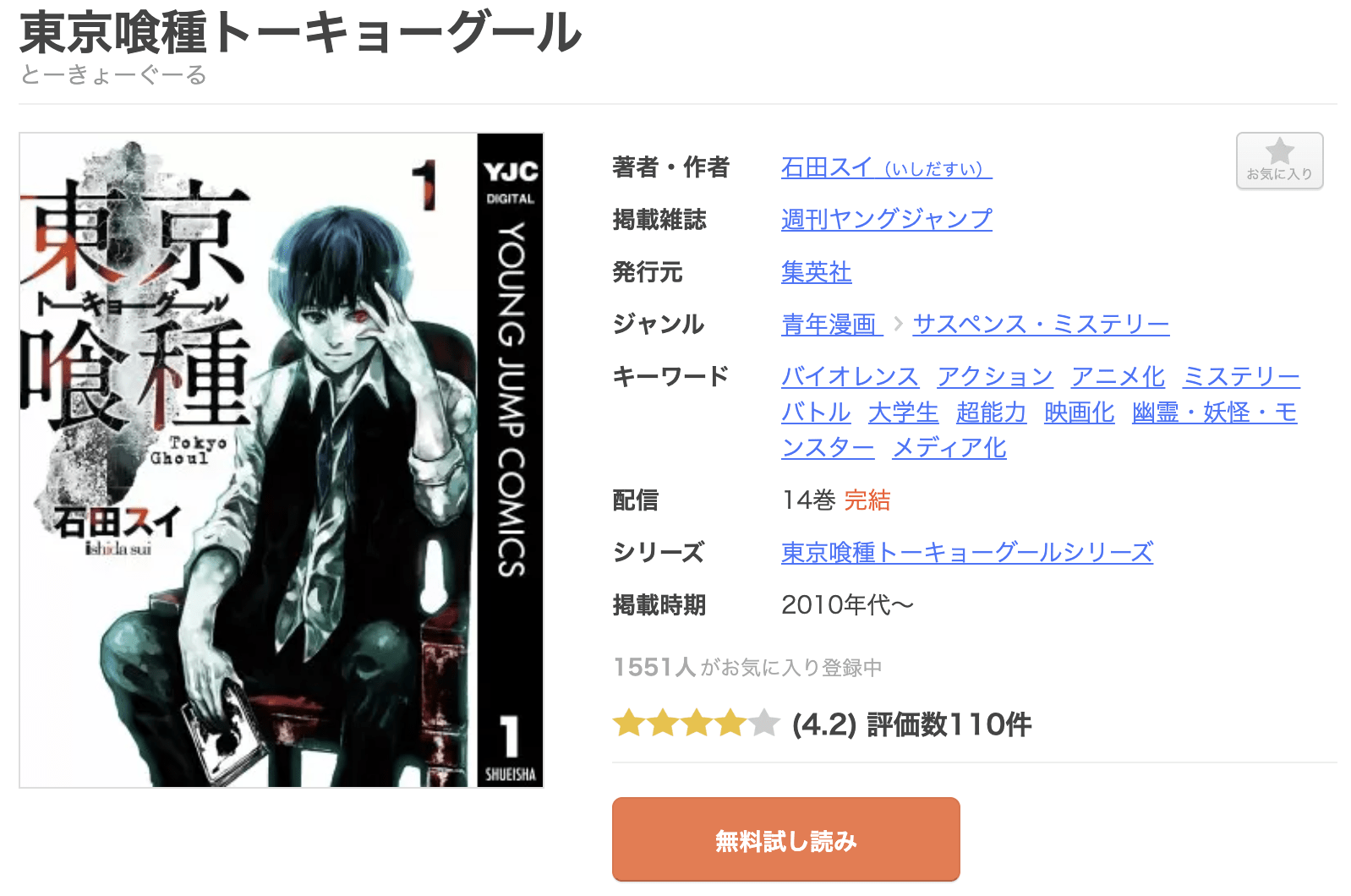Click keyword メディア化
The width and height of the screenshot is (1351, 896).
point(949,447)
